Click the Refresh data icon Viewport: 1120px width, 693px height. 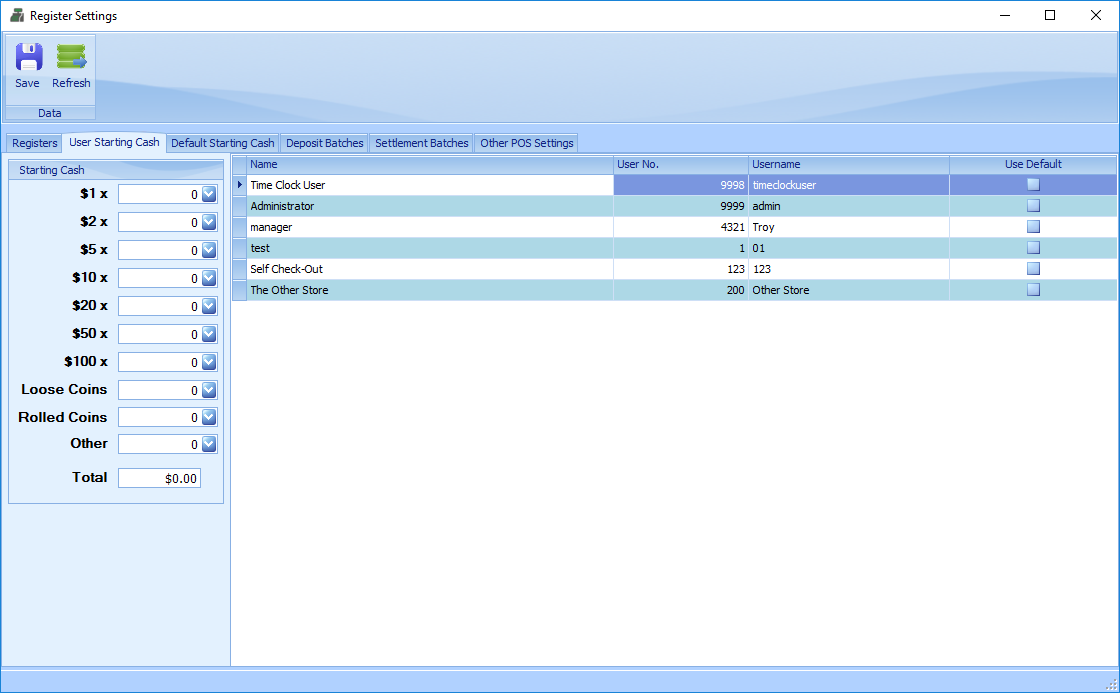click(x=71, y=58)
